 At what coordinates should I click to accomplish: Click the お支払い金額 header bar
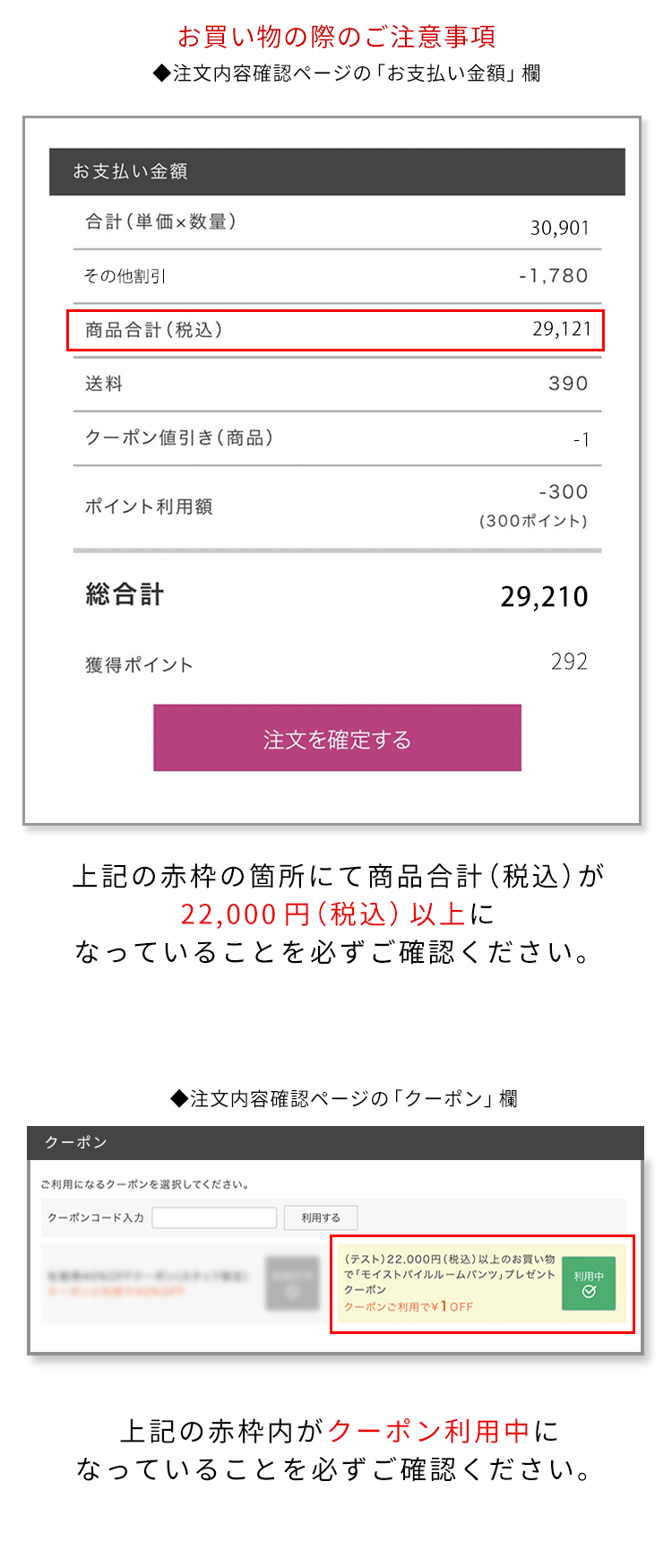pos(337,171)
